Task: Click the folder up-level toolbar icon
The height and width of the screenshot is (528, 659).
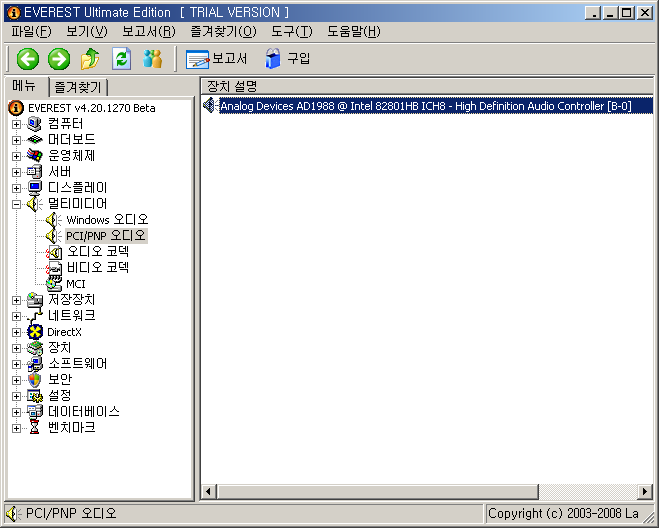Action: (x=90, y=59)
